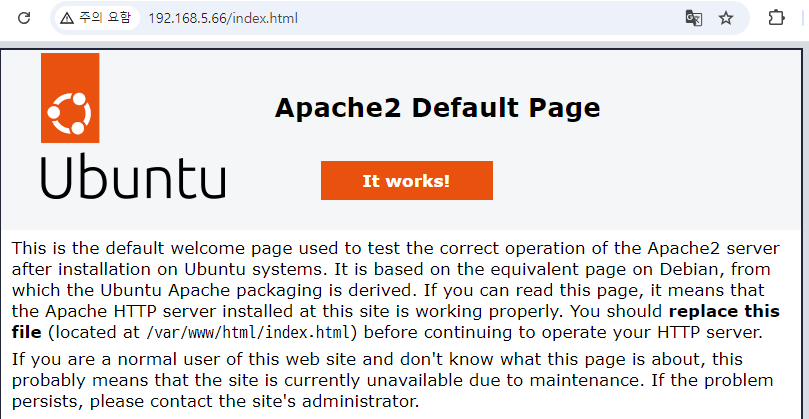Image resolution: width=809 pixels, height=419 pixels.
Task: Reload the page with the refresh icon
Action: click(x=24, y=18)
